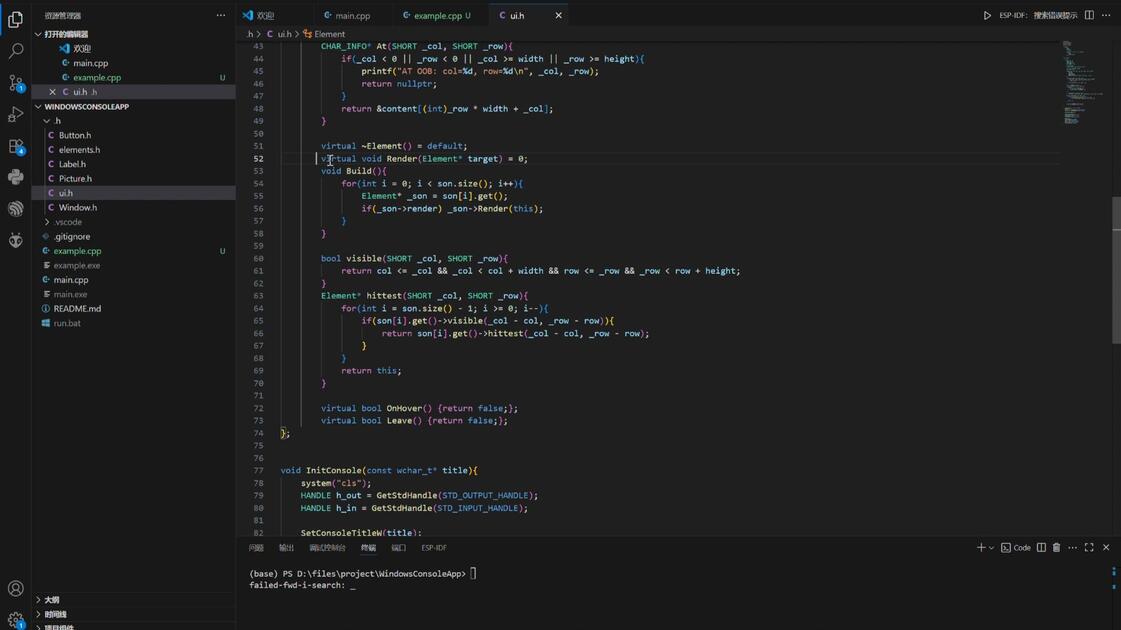1121x630 pixels.
Task: Open the alien-head icon view in the activity bar
Action: tap(15, 240)
